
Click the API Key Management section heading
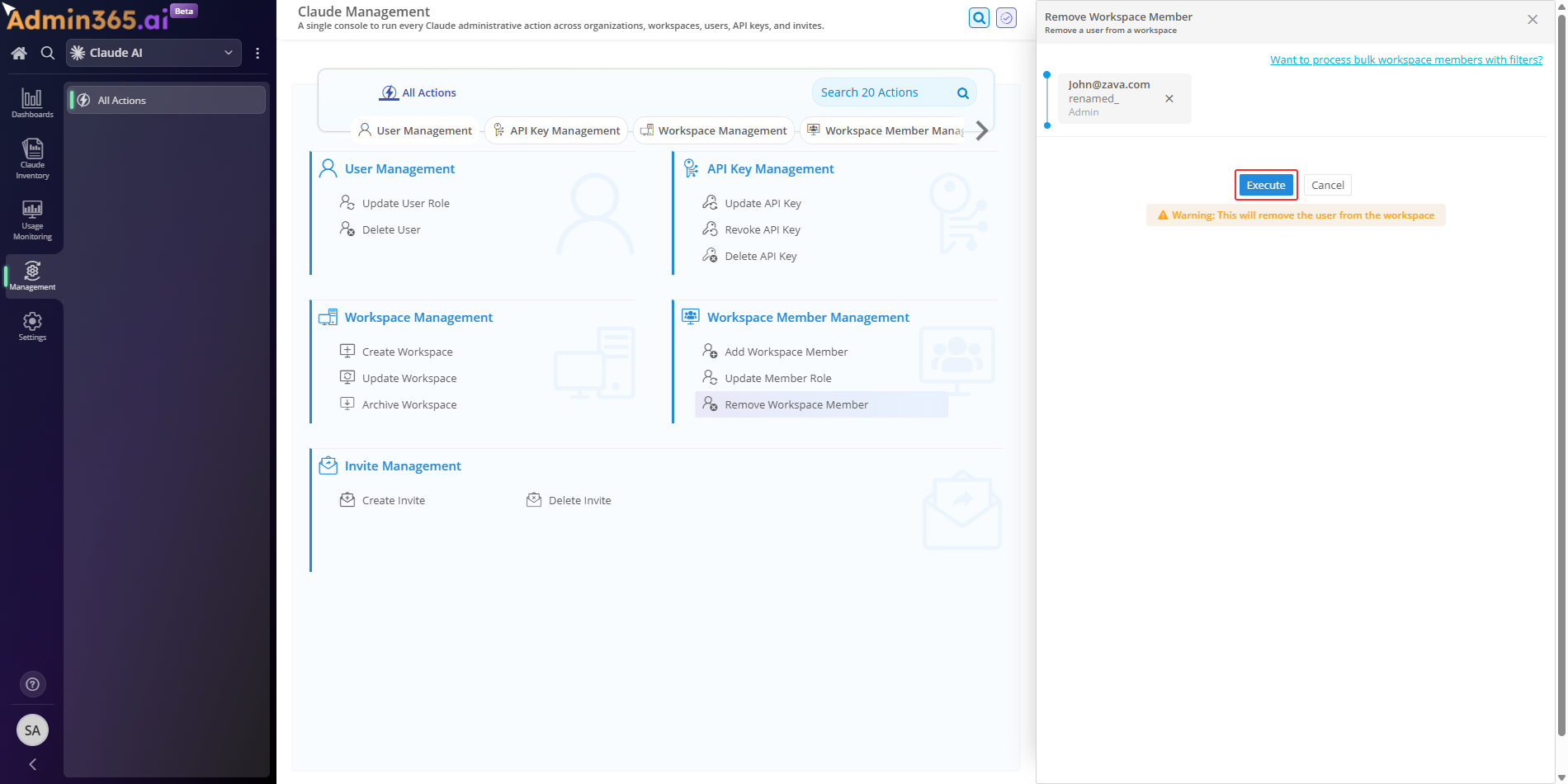[770, 168]
